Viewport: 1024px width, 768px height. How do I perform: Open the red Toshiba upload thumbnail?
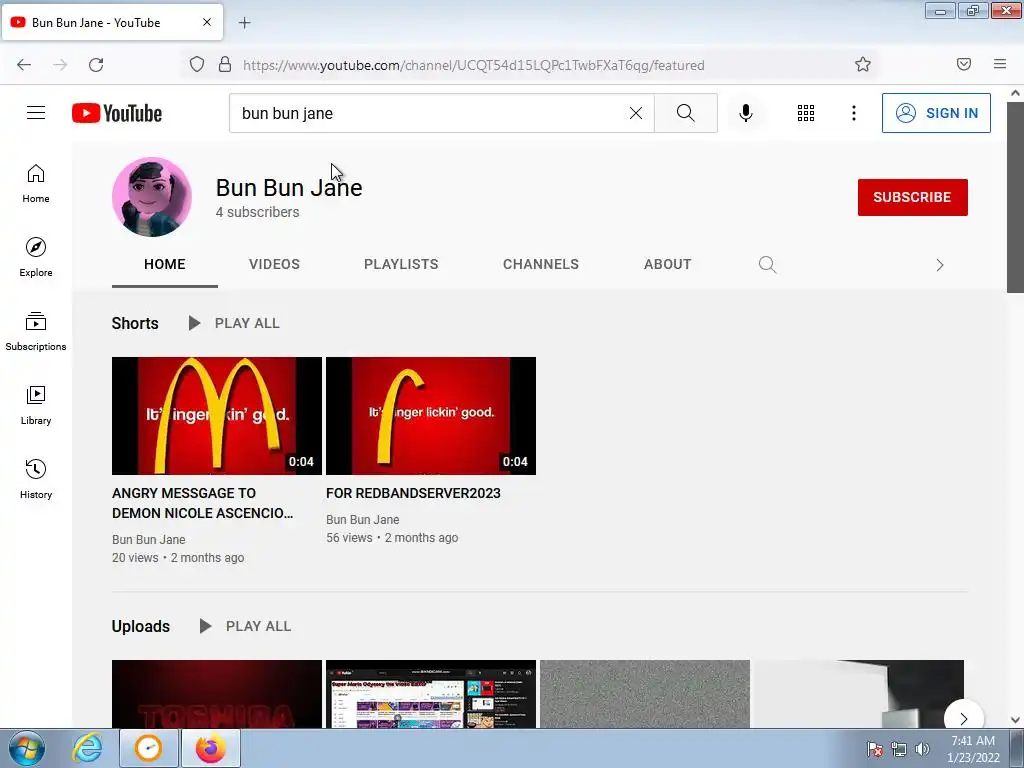tap(217, 694)
